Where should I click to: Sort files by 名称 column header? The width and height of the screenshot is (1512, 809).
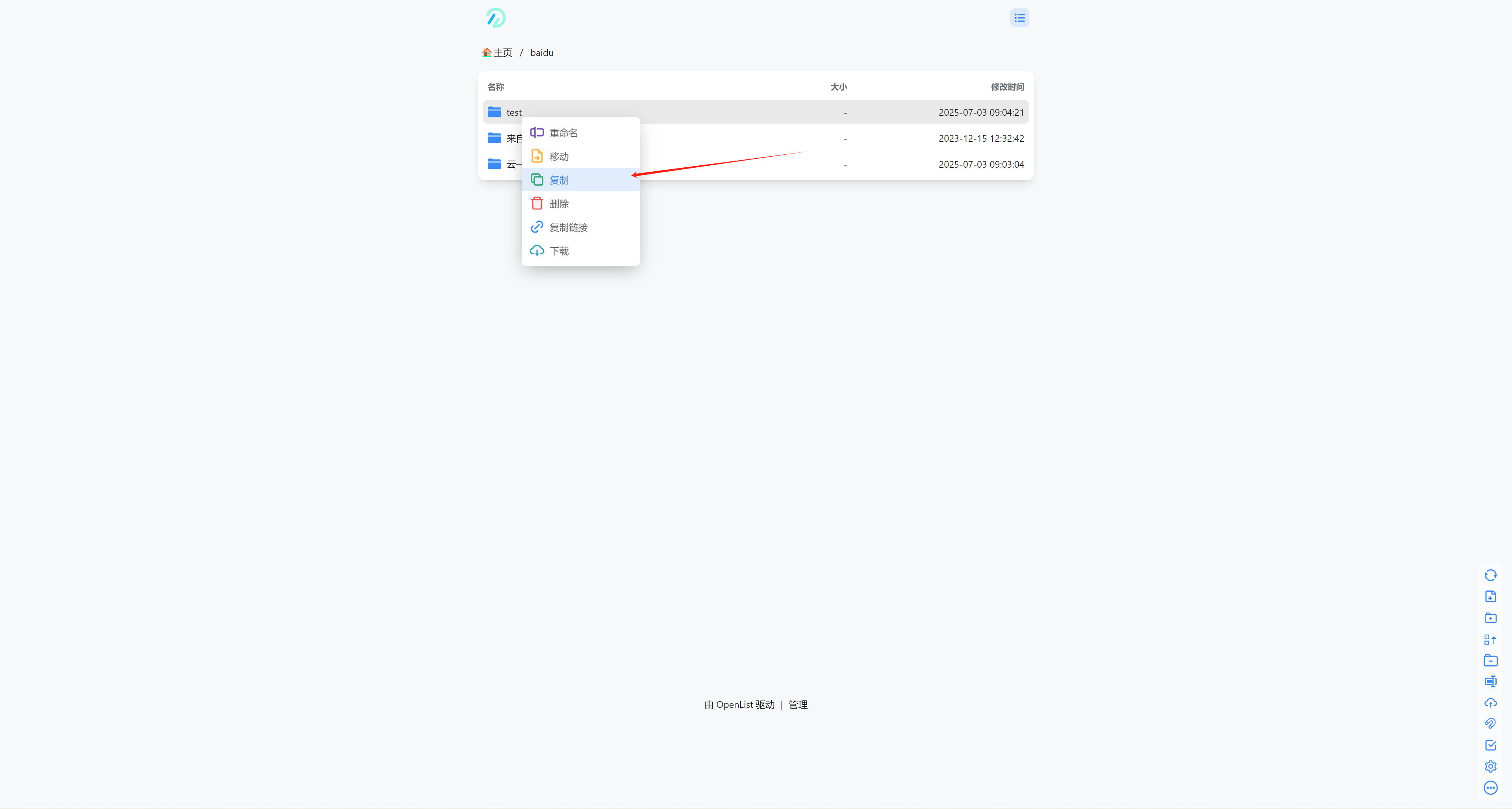pos(495,87)
